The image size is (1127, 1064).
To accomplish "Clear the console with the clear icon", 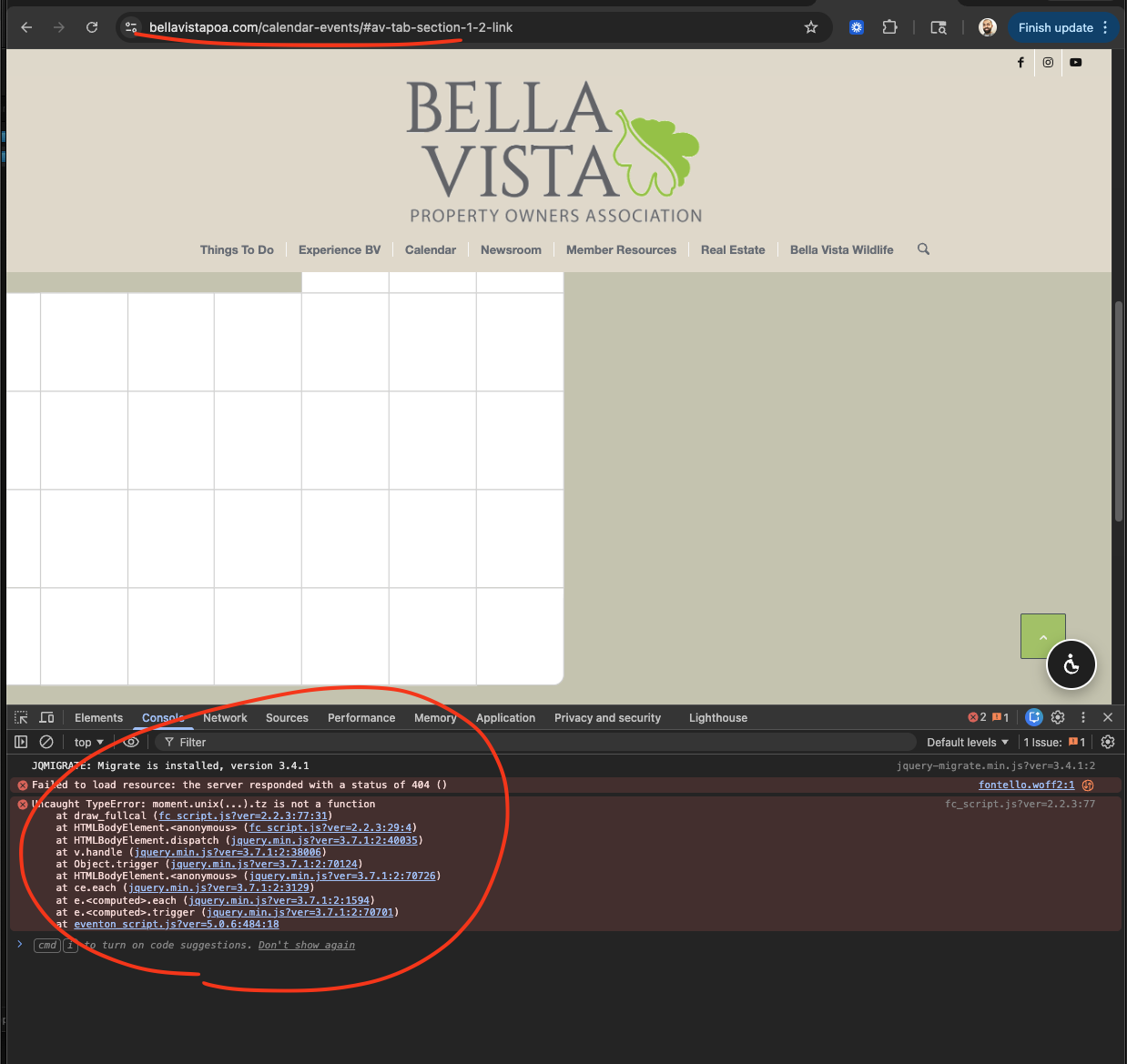I will (x=46, y=743).
